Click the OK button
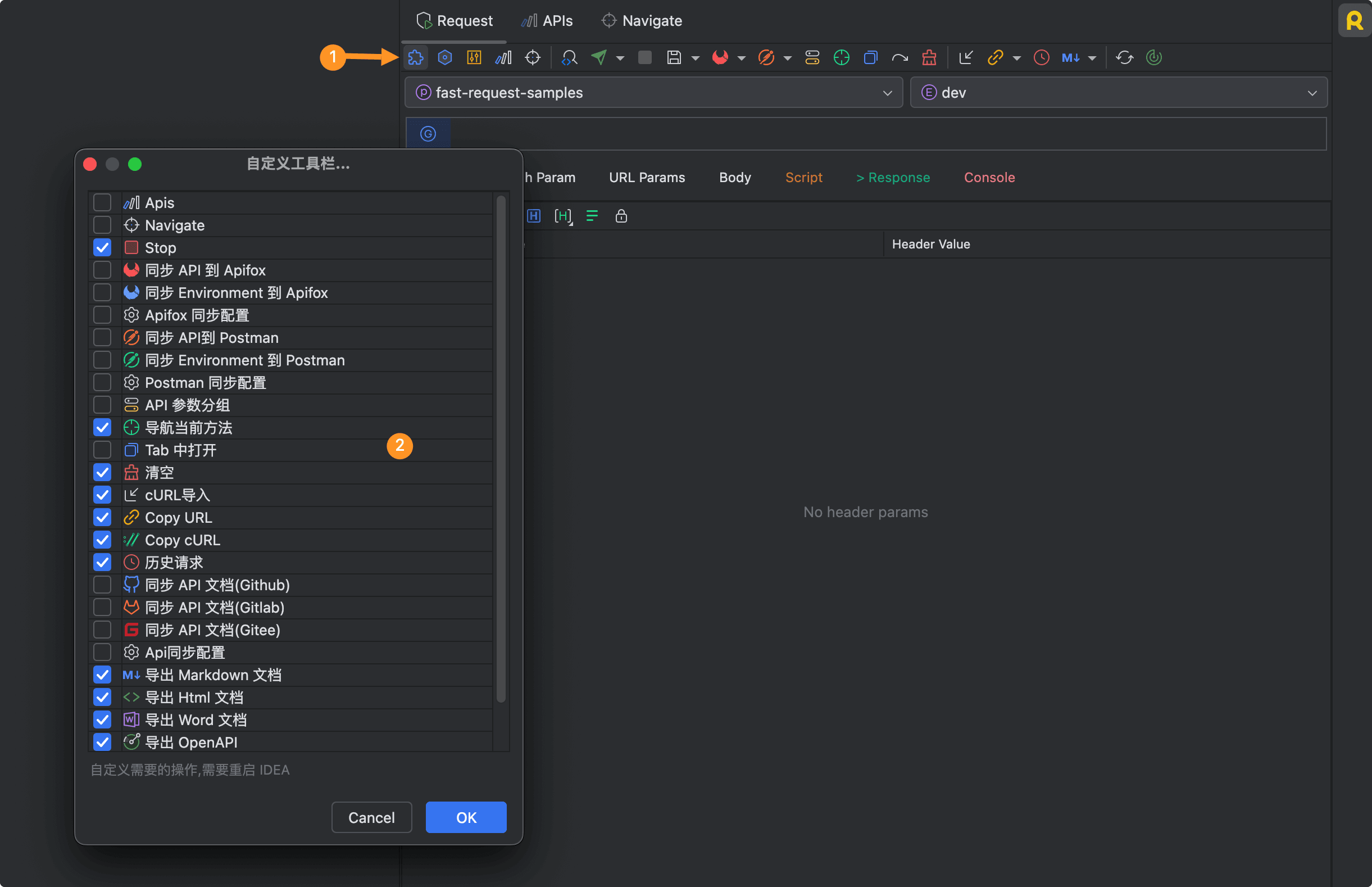The height and width of the screenshot is (887, 1372). pos(465,817)
